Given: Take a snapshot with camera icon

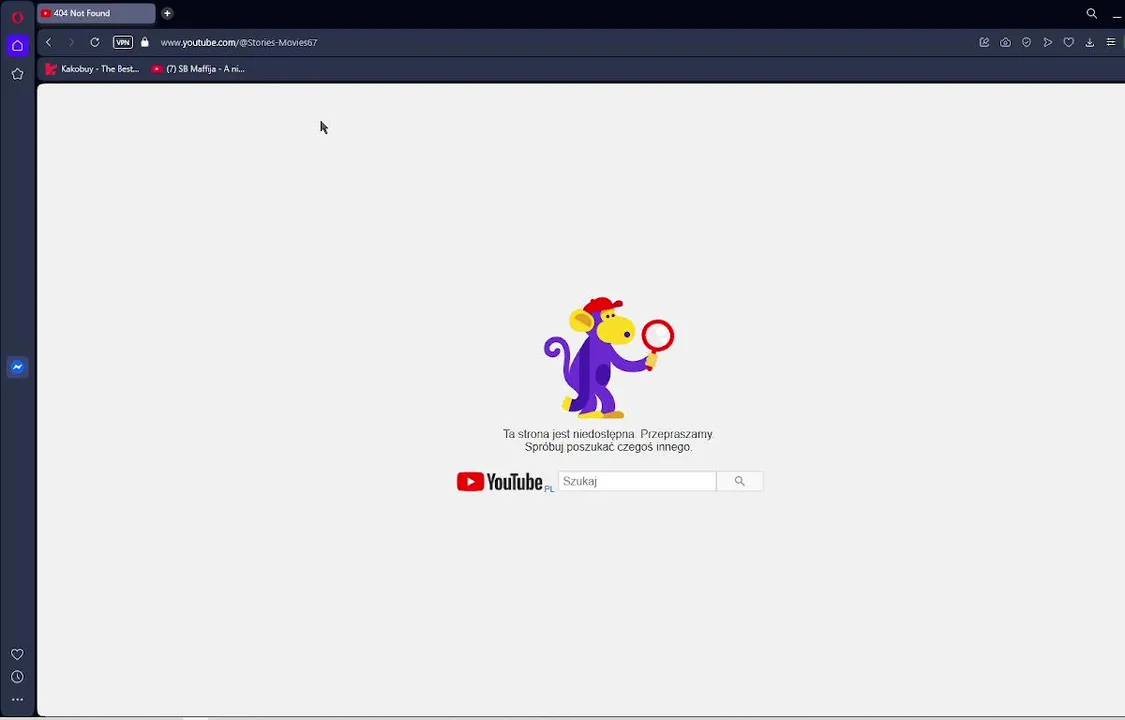Looking at the screenshot, I should click(x=1005, y=42).
